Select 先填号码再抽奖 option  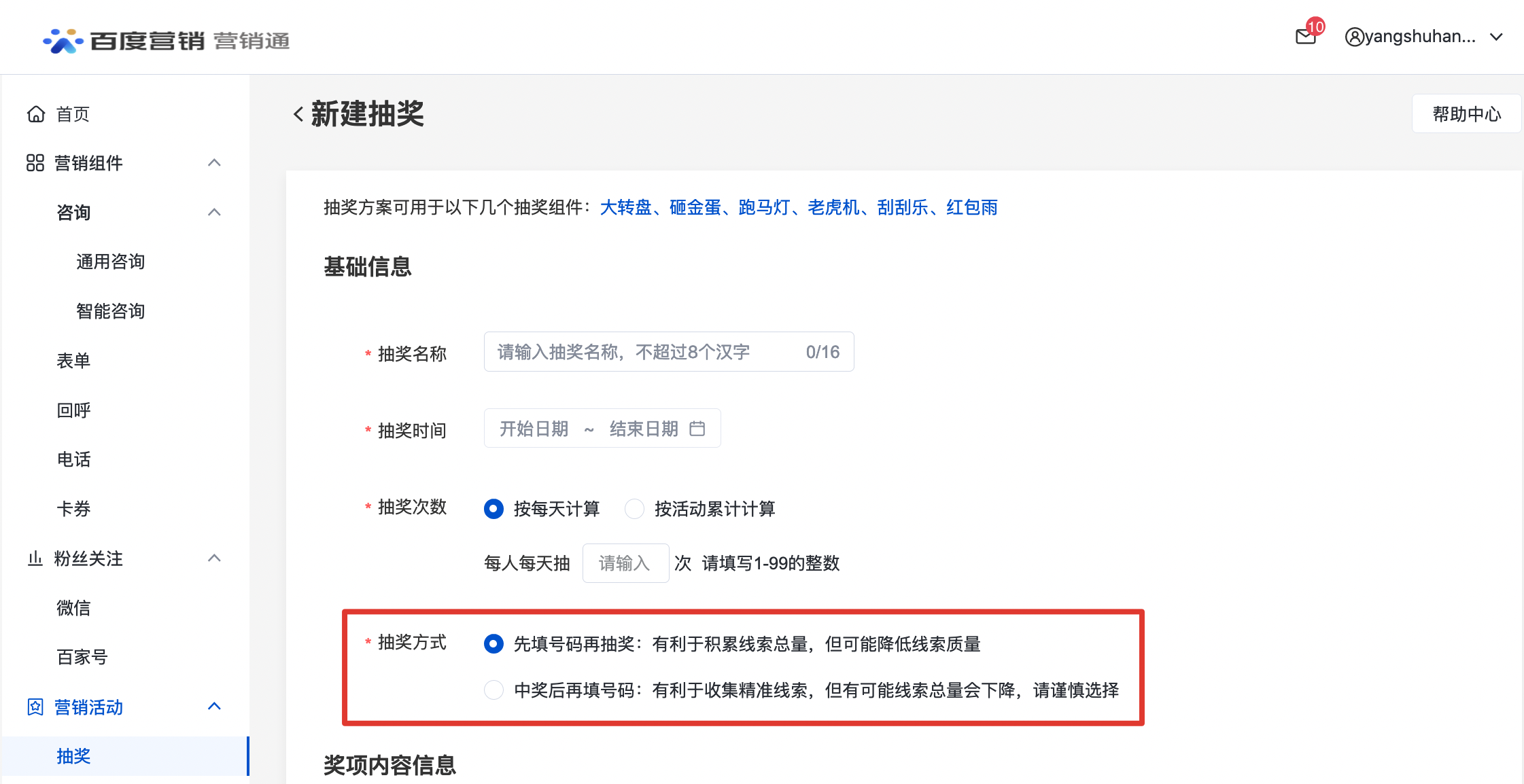[493, 643]
